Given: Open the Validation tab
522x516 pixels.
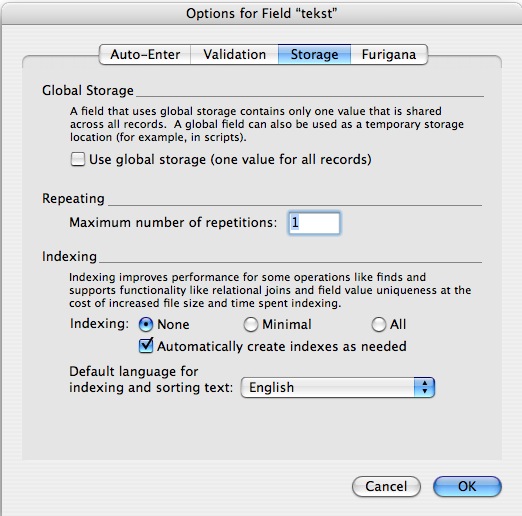Looking at the screenshot, I should tap(234, 54).
